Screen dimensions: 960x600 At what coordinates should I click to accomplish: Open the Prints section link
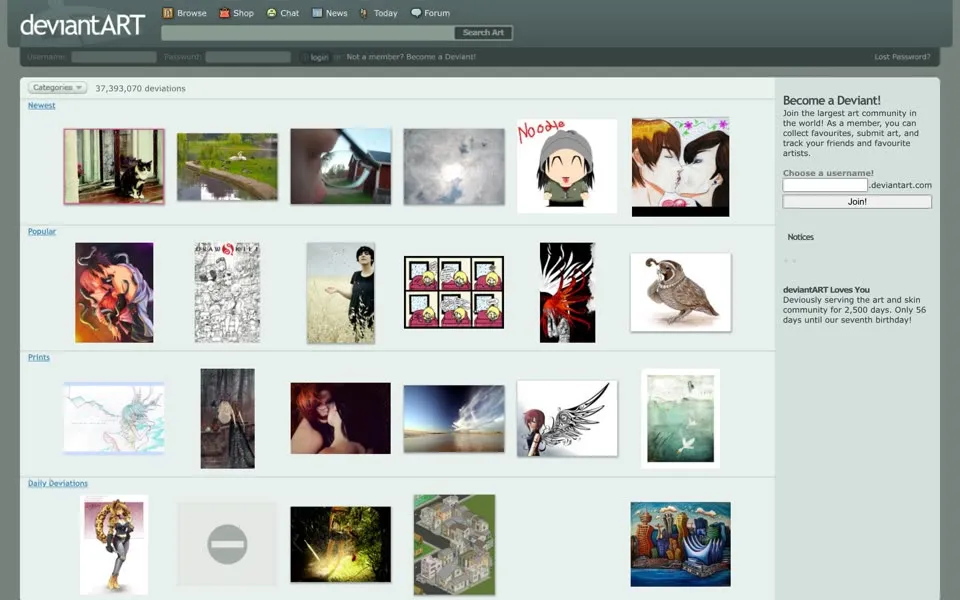tap(39, 358)
